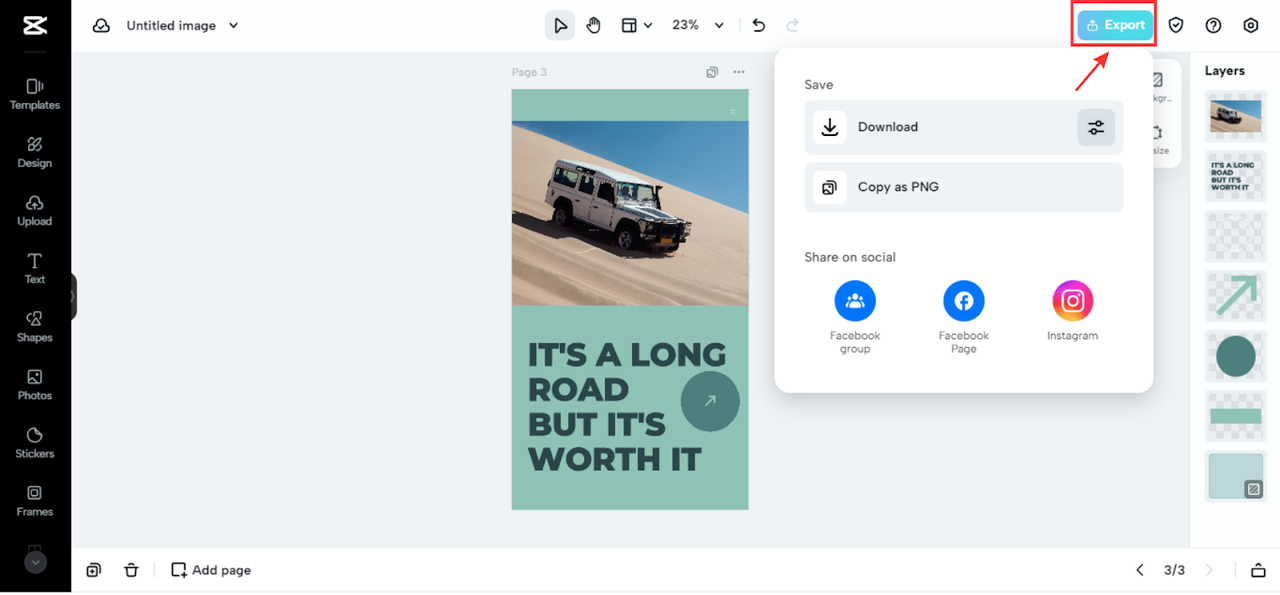Open the Help question mark icon
The image size is (1280, 595).
[1213, 25]
